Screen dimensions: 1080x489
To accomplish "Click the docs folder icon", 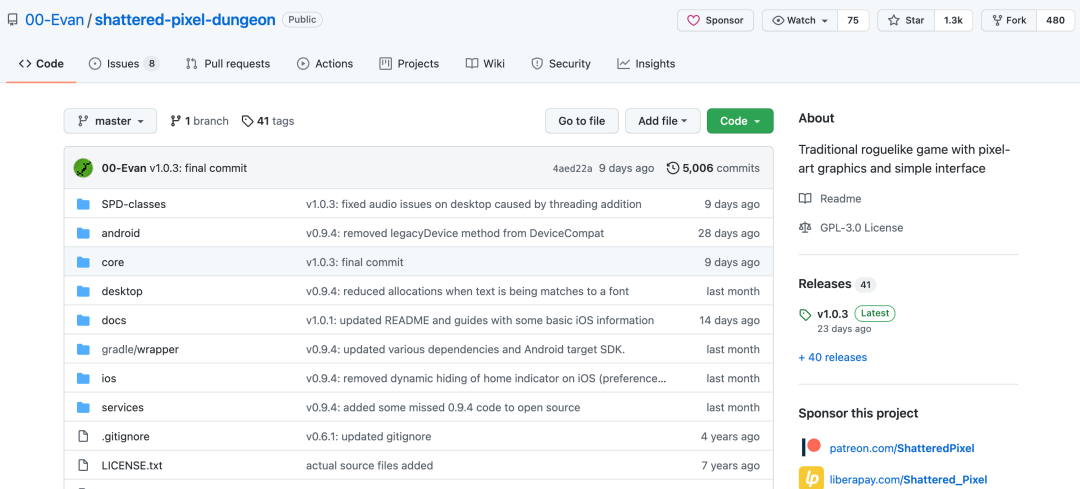I will (83, 320).
